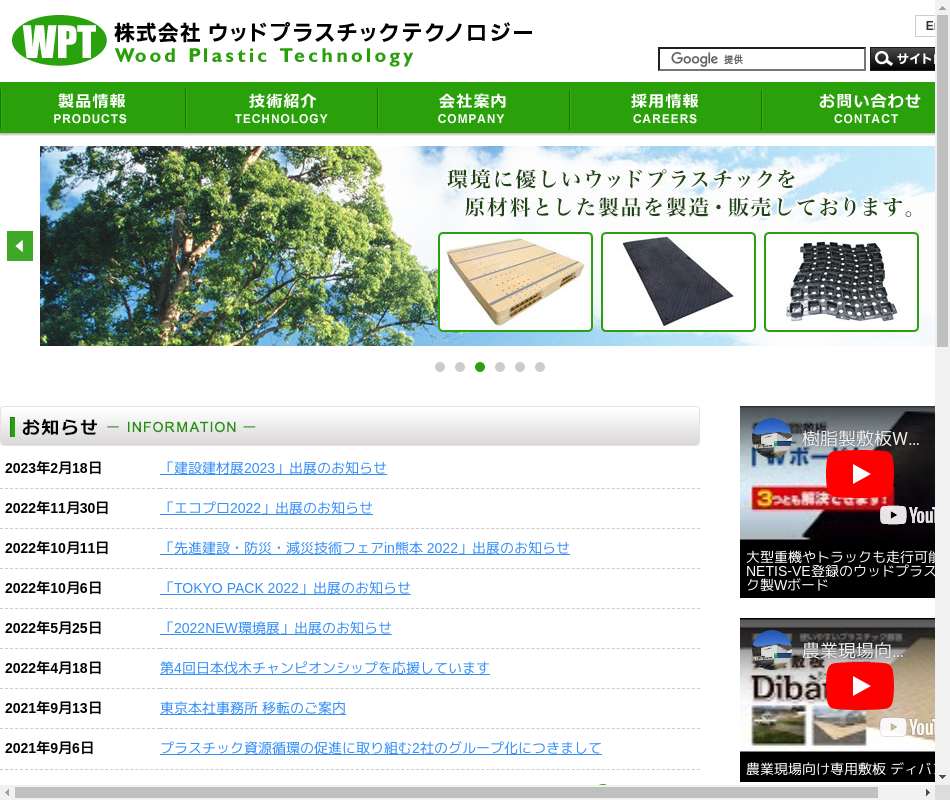Play the resin board W-board YouTube video
Viewport: 950px width, 800px height.
(859, 474)
